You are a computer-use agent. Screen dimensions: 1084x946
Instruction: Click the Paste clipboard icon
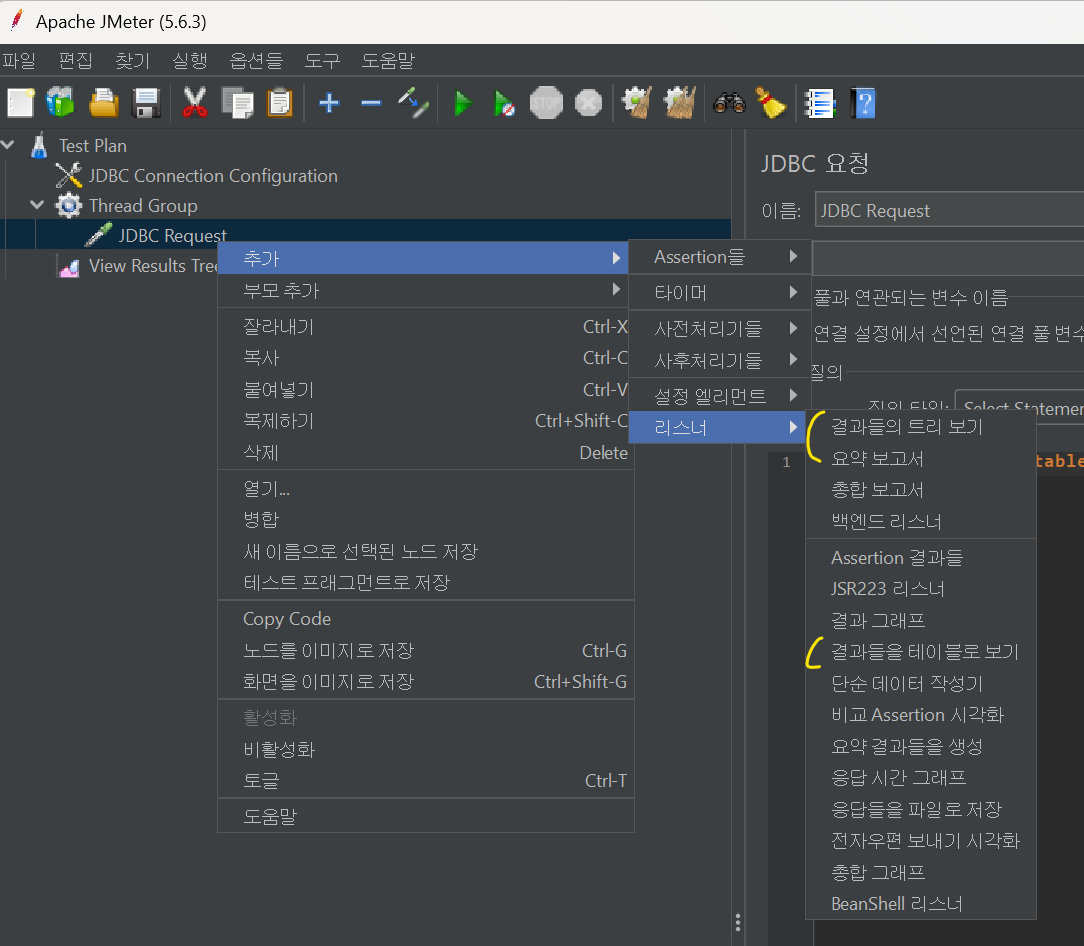pyautogui.click(x=279, y=104)
